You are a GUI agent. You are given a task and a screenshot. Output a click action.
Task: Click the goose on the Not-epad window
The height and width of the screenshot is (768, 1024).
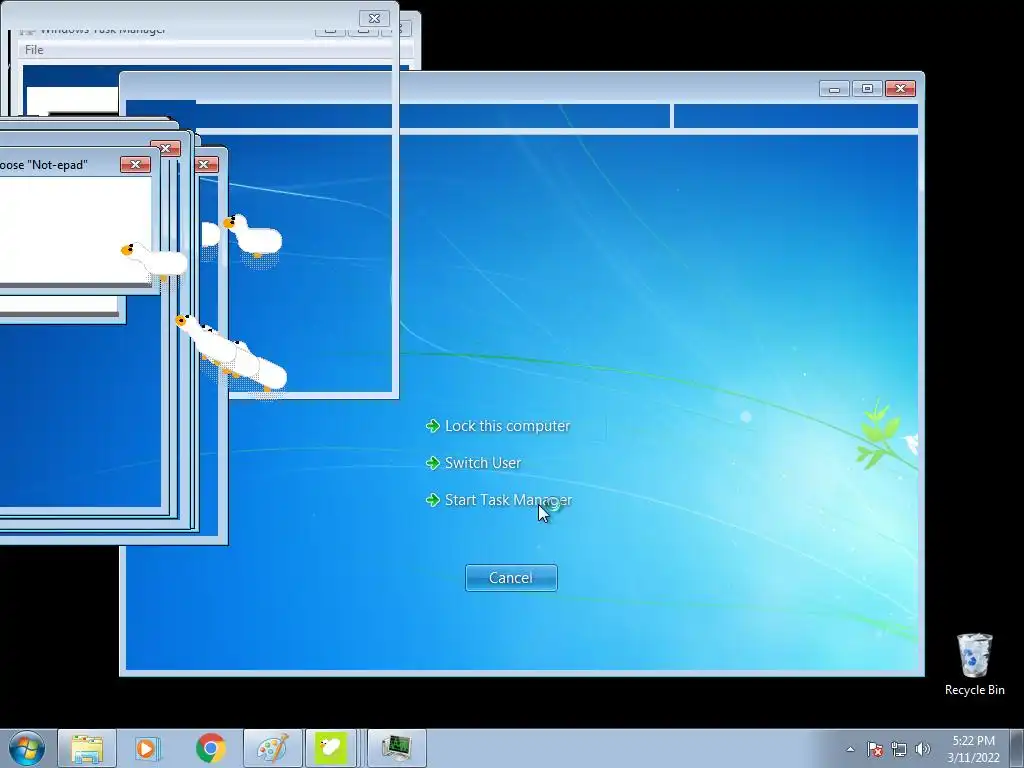(x=154, y=261)
